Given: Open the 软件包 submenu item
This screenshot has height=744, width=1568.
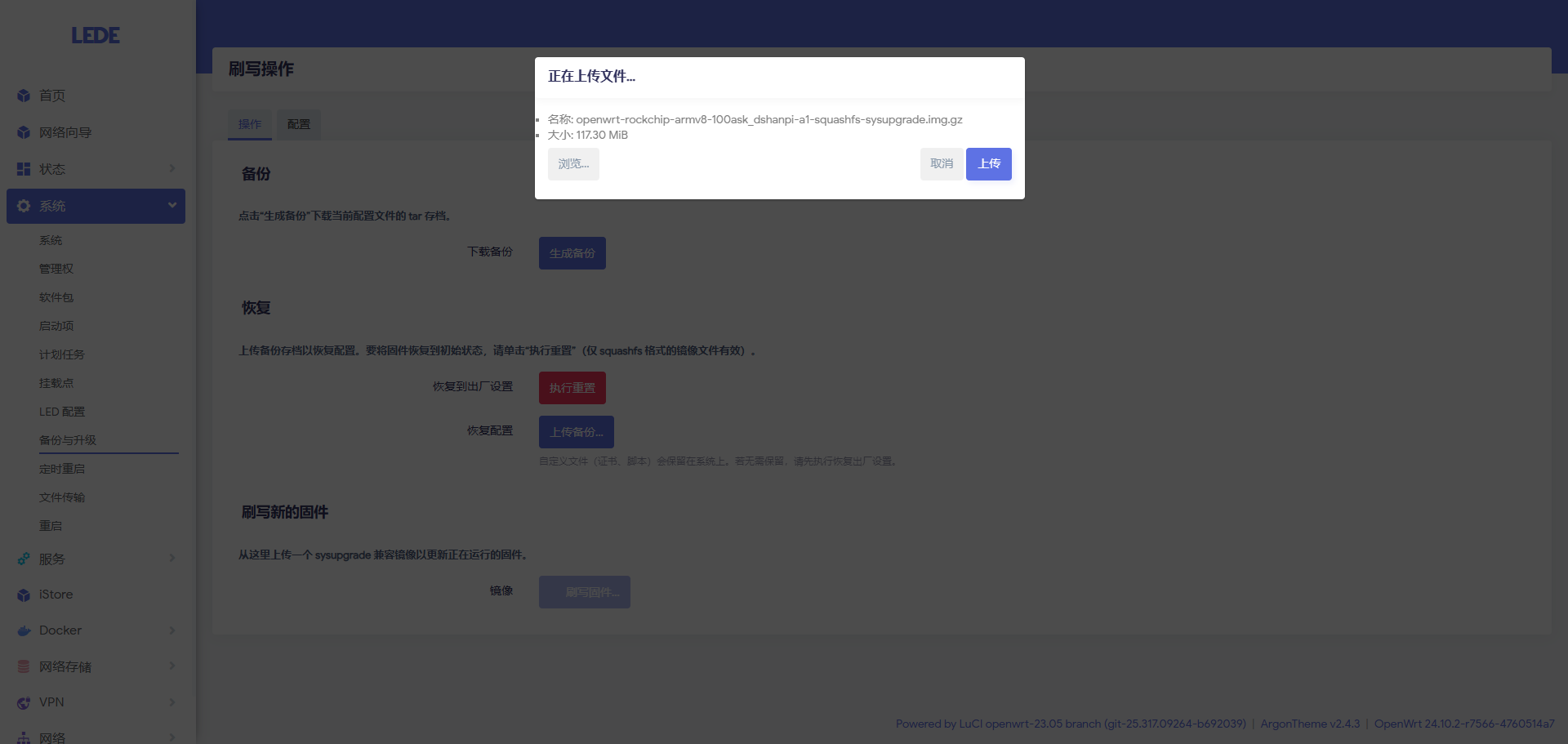Looking at the screenshot, I should pyautogui.click(x=56, y=297).
